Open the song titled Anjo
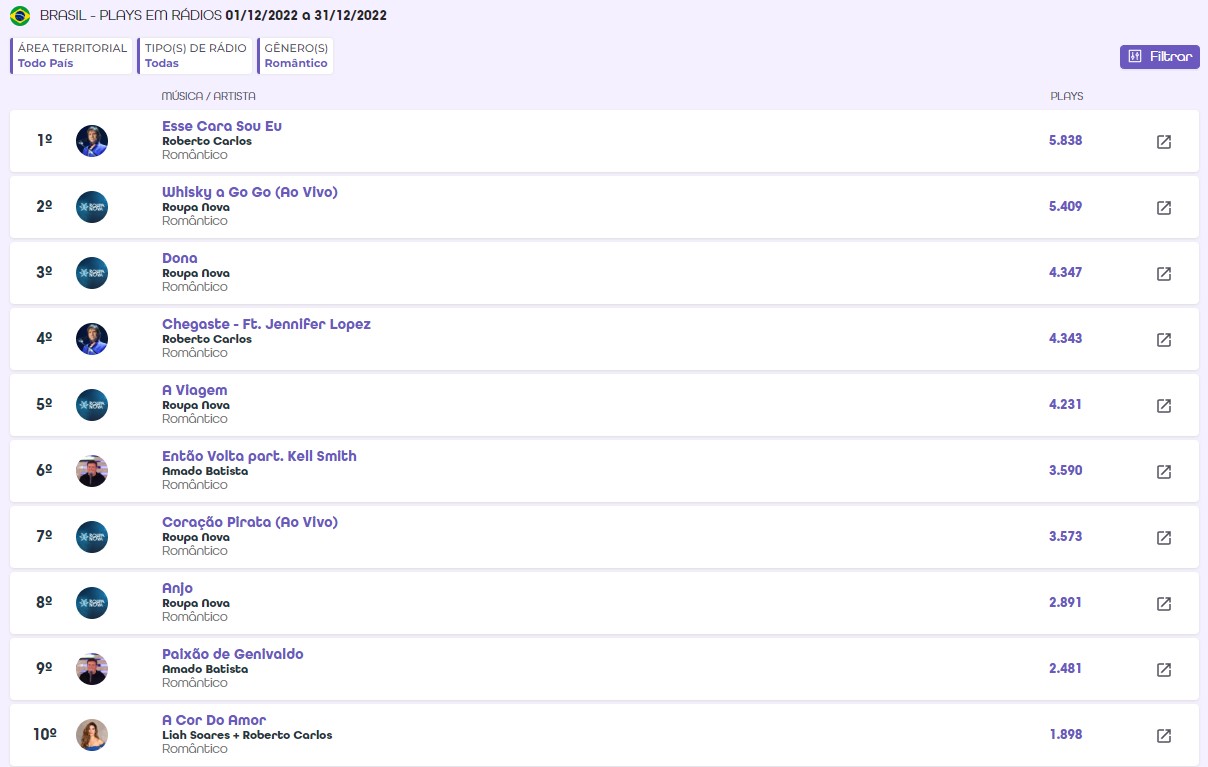1208x767 pixels. coord(177,588)
